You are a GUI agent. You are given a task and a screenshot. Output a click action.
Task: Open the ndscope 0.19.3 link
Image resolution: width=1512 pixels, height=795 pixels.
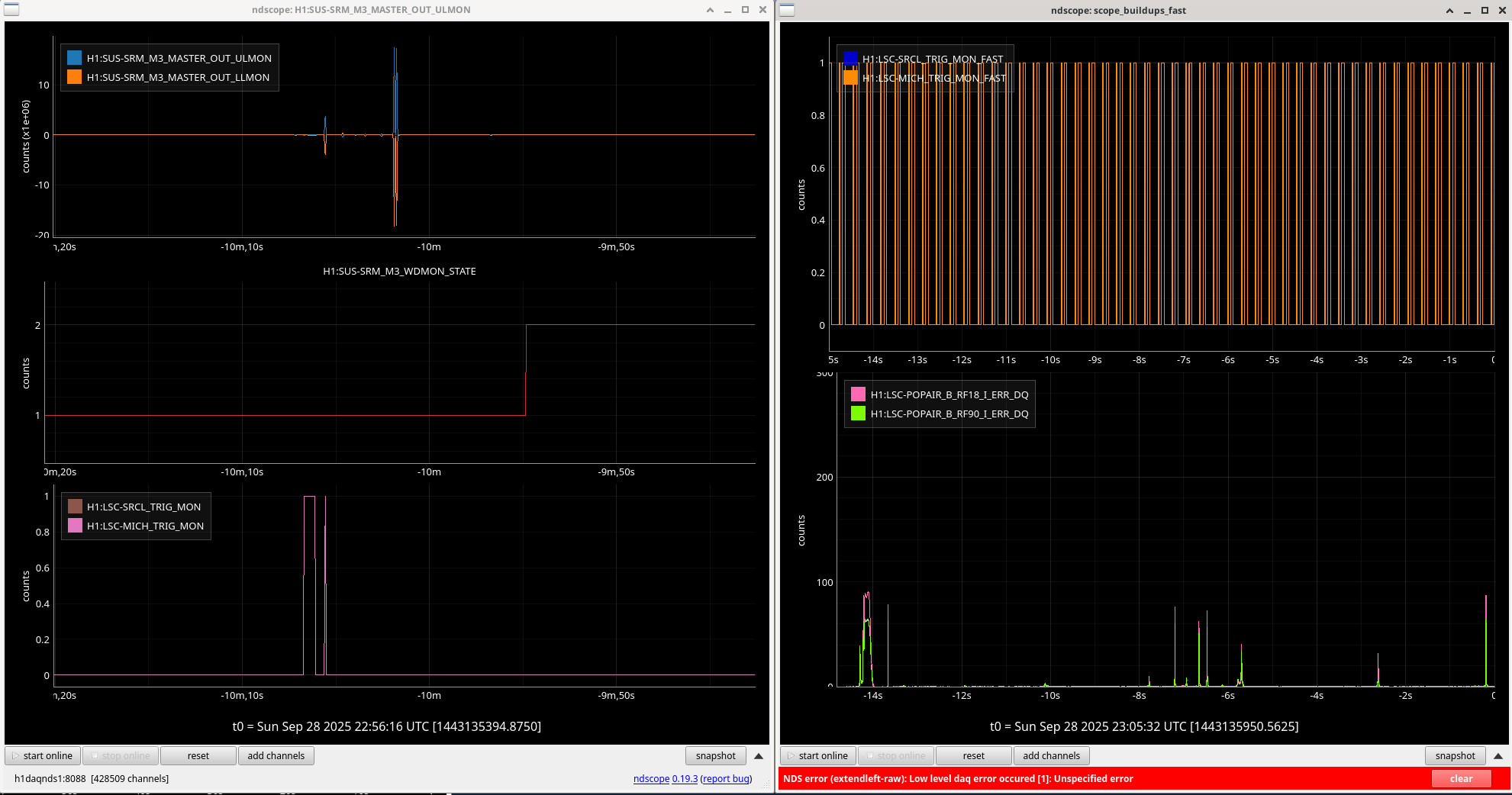665,779
